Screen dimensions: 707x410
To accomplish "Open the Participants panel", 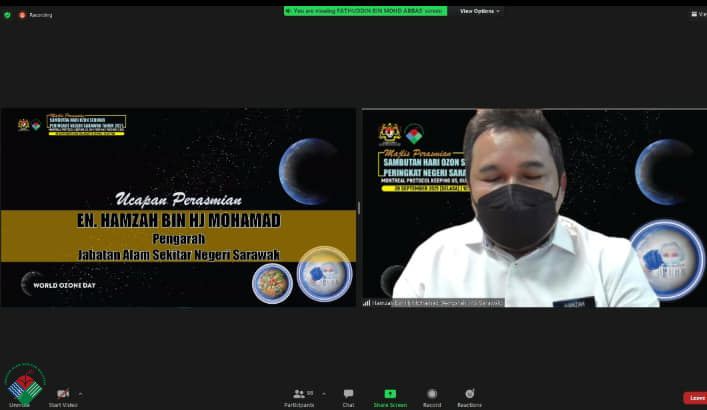I will point(299,398).
